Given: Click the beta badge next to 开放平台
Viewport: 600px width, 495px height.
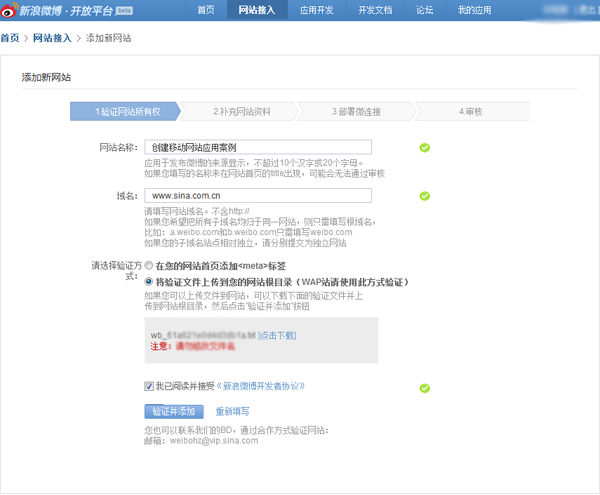Looking at the screenshot, I should (x=124, y=11).
